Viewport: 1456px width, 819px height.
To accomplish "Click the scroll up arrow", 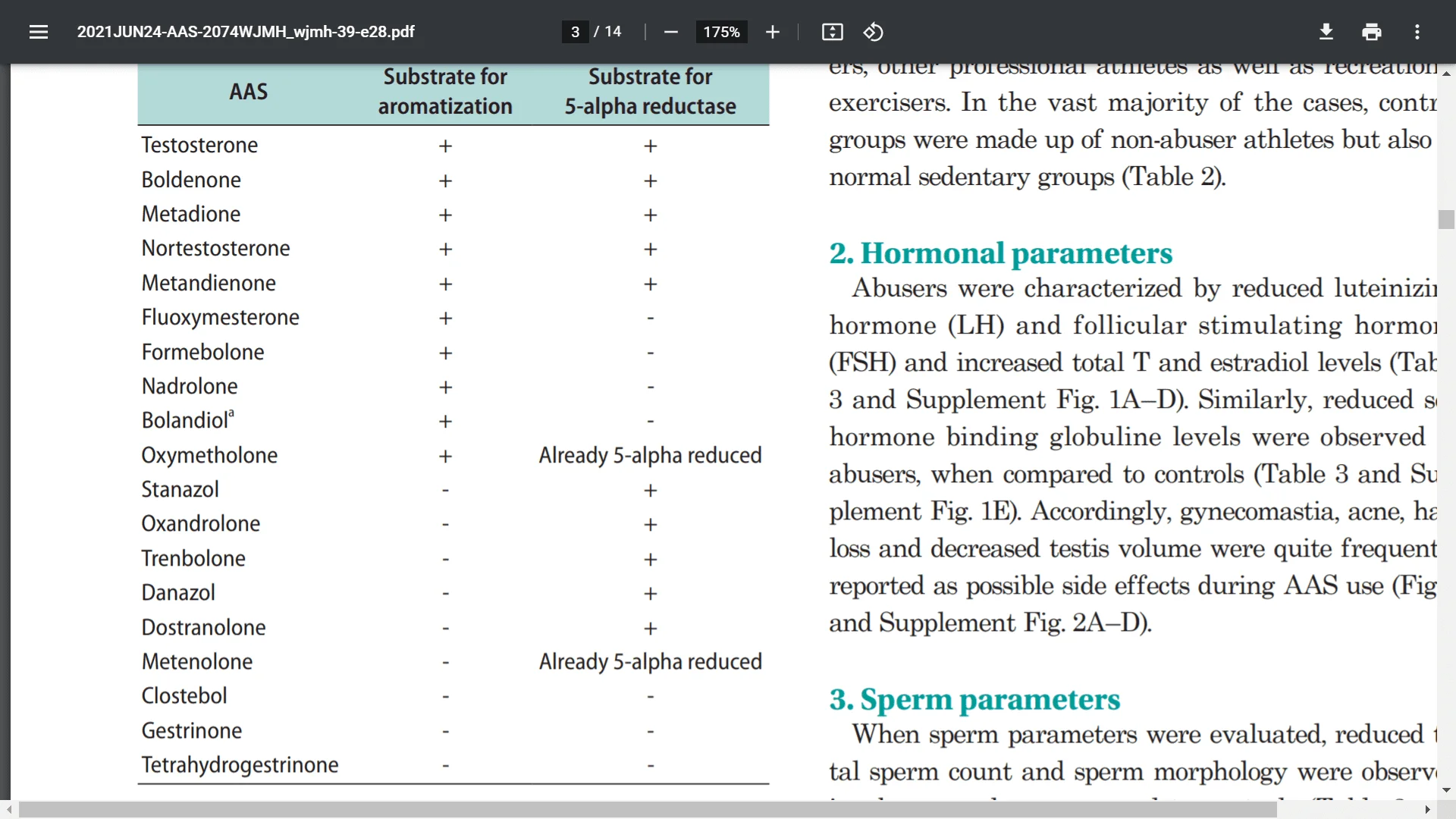I will [x=1445, y=73].
